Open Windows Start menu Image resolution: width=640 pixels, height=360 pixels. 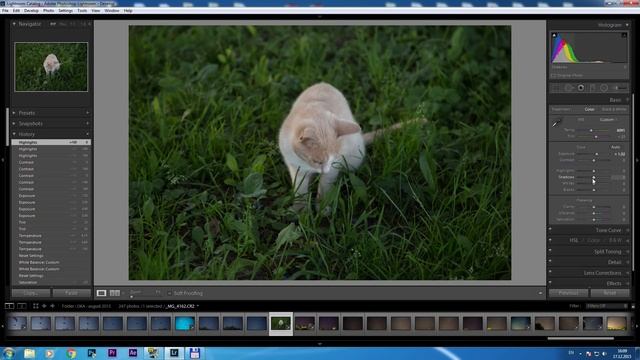[9, 353]
